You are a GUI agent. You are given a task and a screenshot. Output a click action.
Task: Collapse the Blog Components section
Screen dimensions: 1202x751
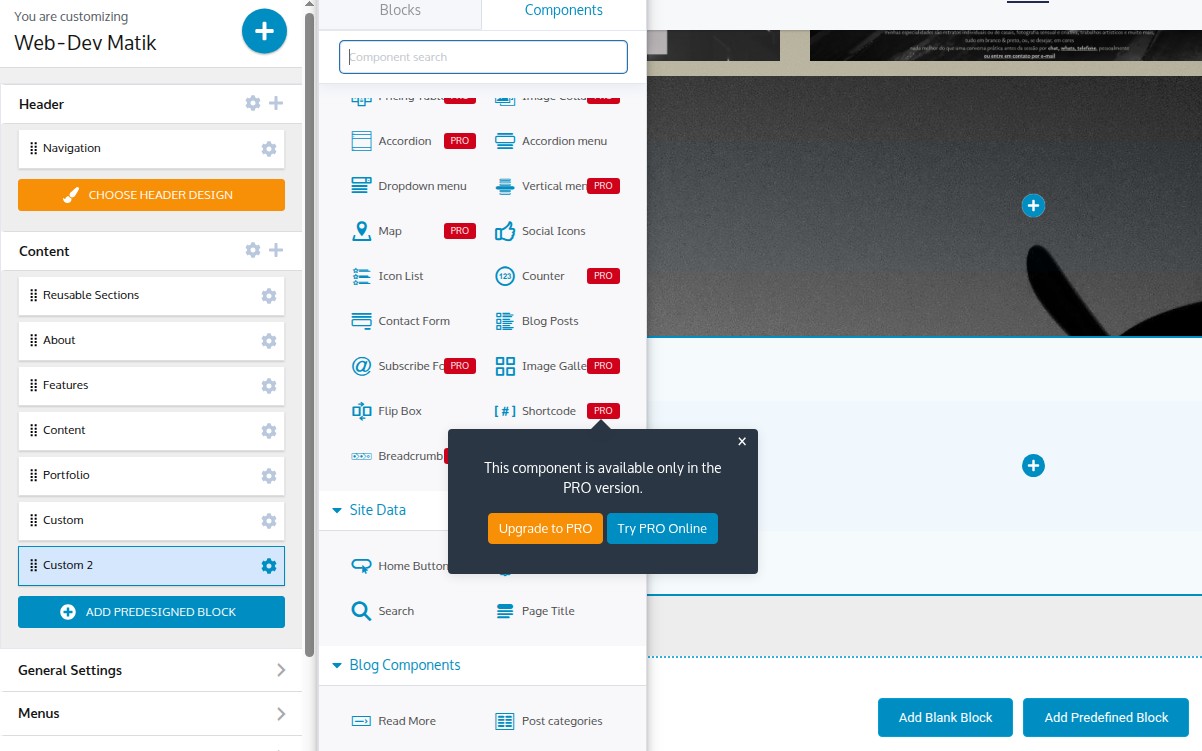tap(336, 665)
